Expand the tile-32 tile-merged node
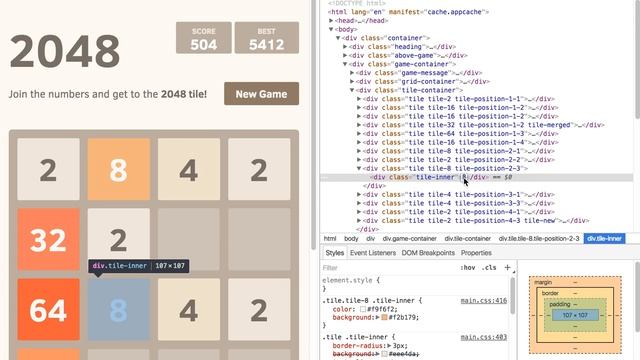Viewport: 640px width, 360px height. 359,125
